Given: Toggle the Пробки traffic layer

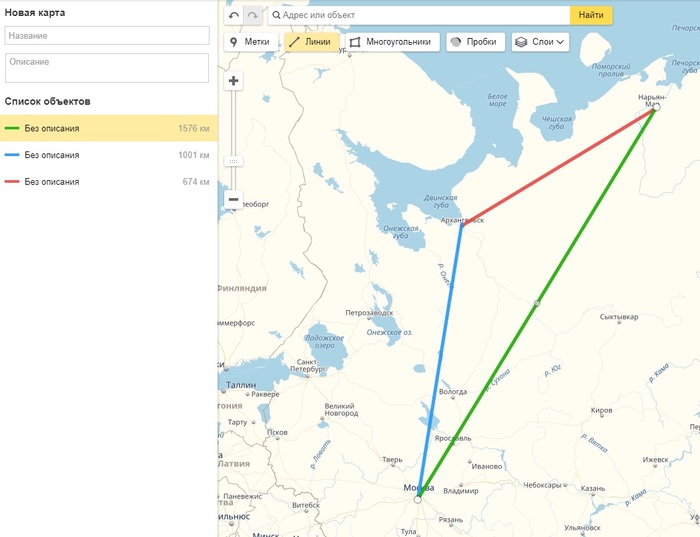Looking at the screenshot, I should tap(474, 42).
